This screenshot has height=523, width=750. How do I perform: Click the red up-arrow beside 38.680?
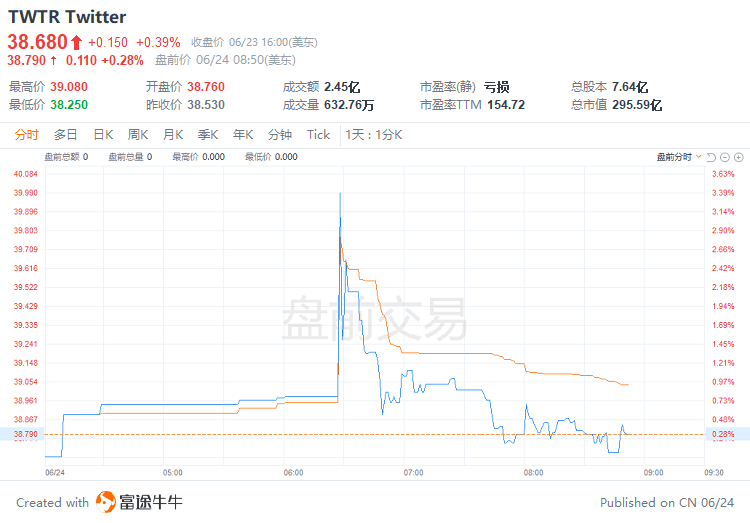[77, 42]
